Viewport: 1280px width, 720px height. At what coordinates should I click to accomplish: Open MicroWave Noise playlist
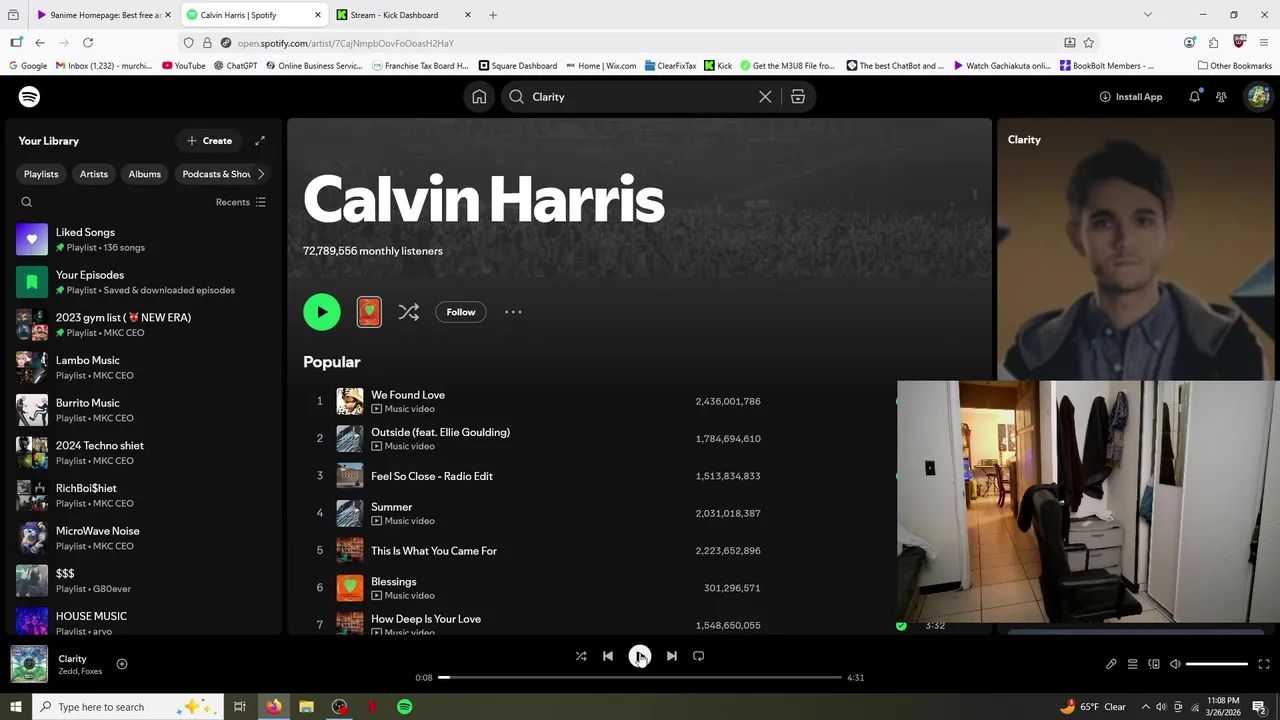click(144, 538)
